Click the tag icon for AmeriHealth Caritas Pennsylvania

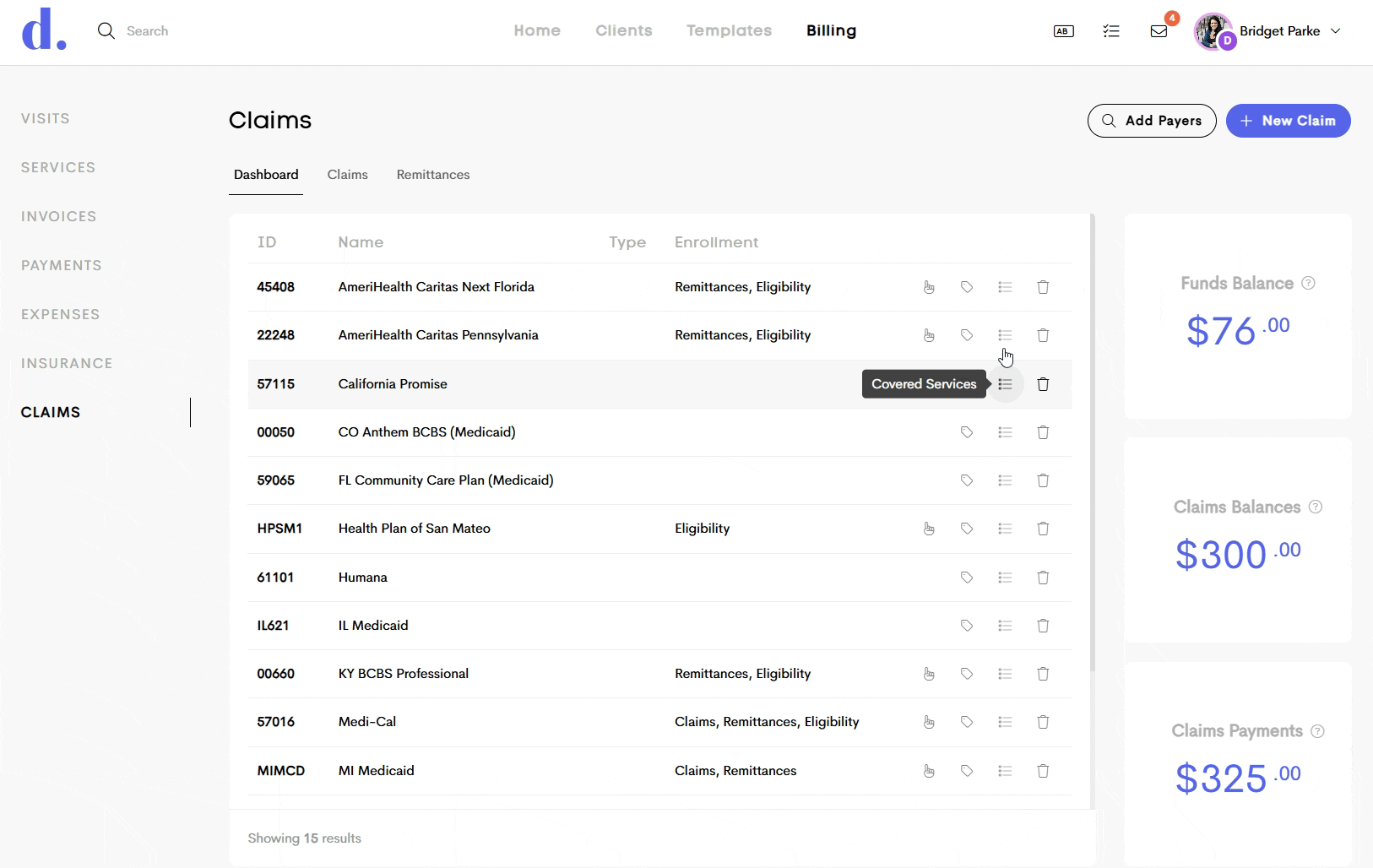click(967, 335)
